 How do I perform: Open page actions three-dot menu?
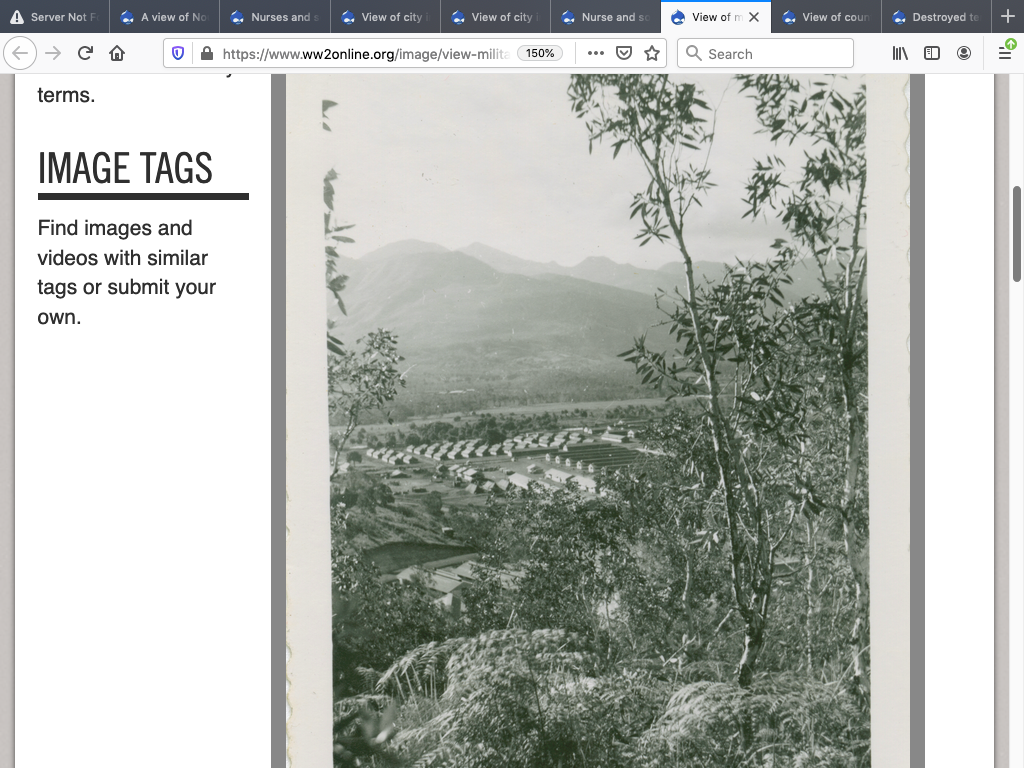[596, 53]
